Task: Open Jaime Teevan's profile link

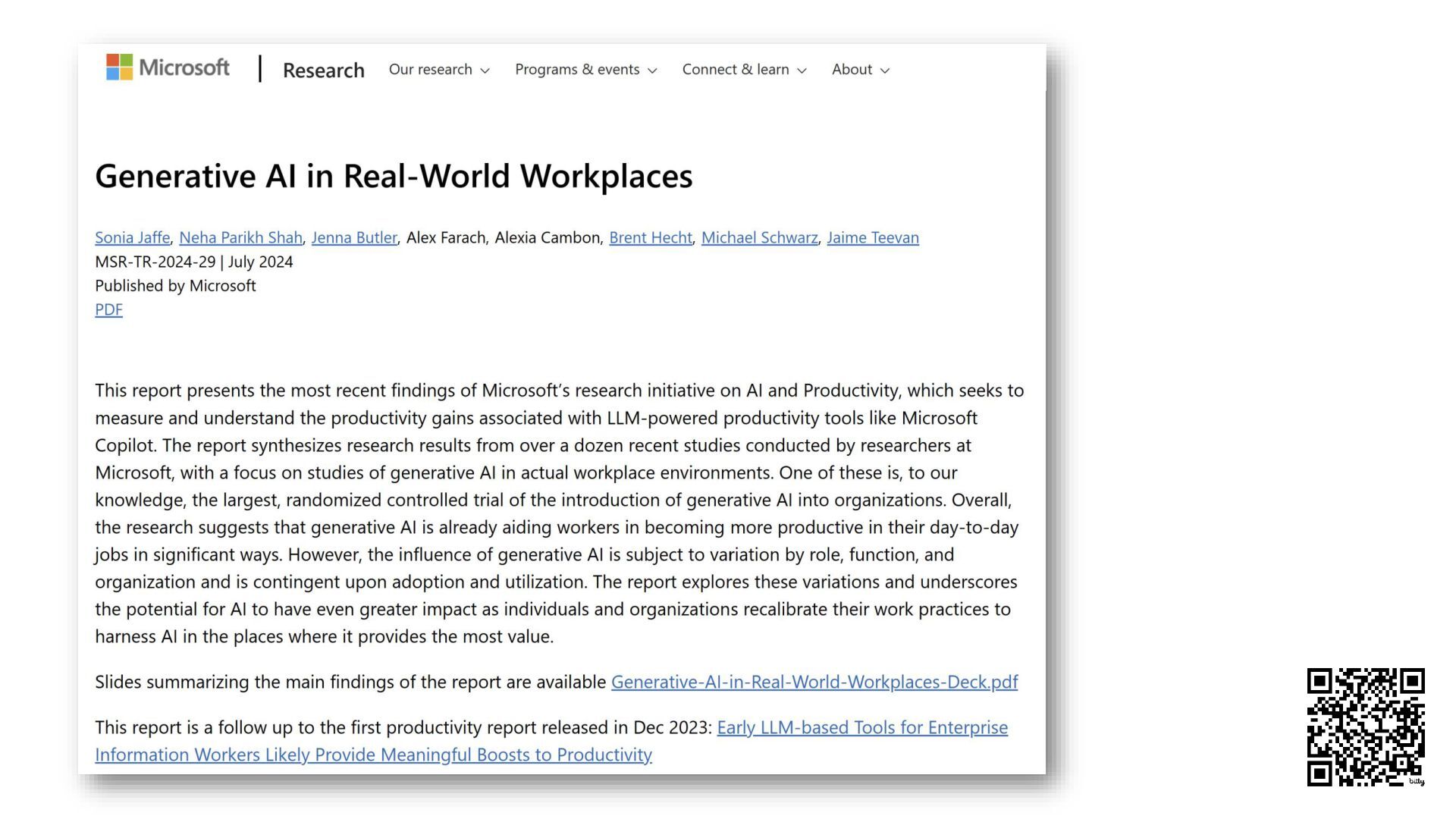Action: pyautogui.click(x=872, y=237)
